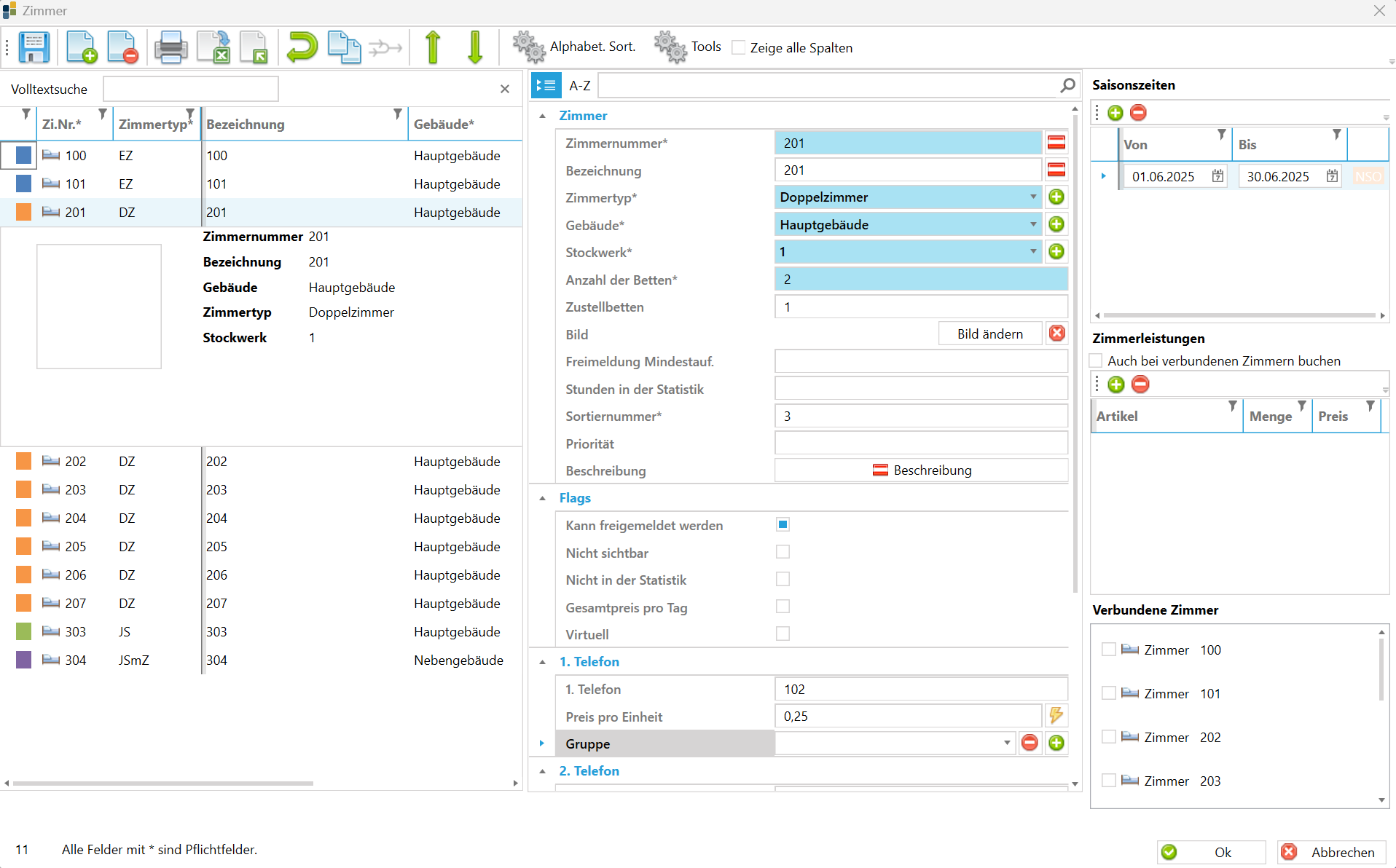Add a new Zimmertyp via plus icon

1056,197
